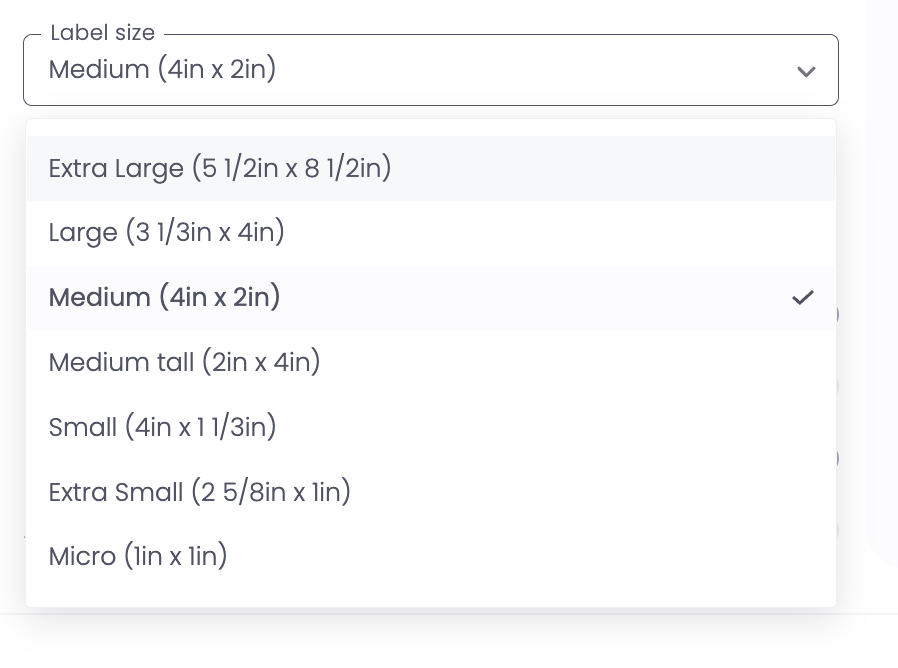This screenshot has height=668, width=898.
Task: Click the selected value text Medium (4in x 2in)
Action: (x=162, y=70)
